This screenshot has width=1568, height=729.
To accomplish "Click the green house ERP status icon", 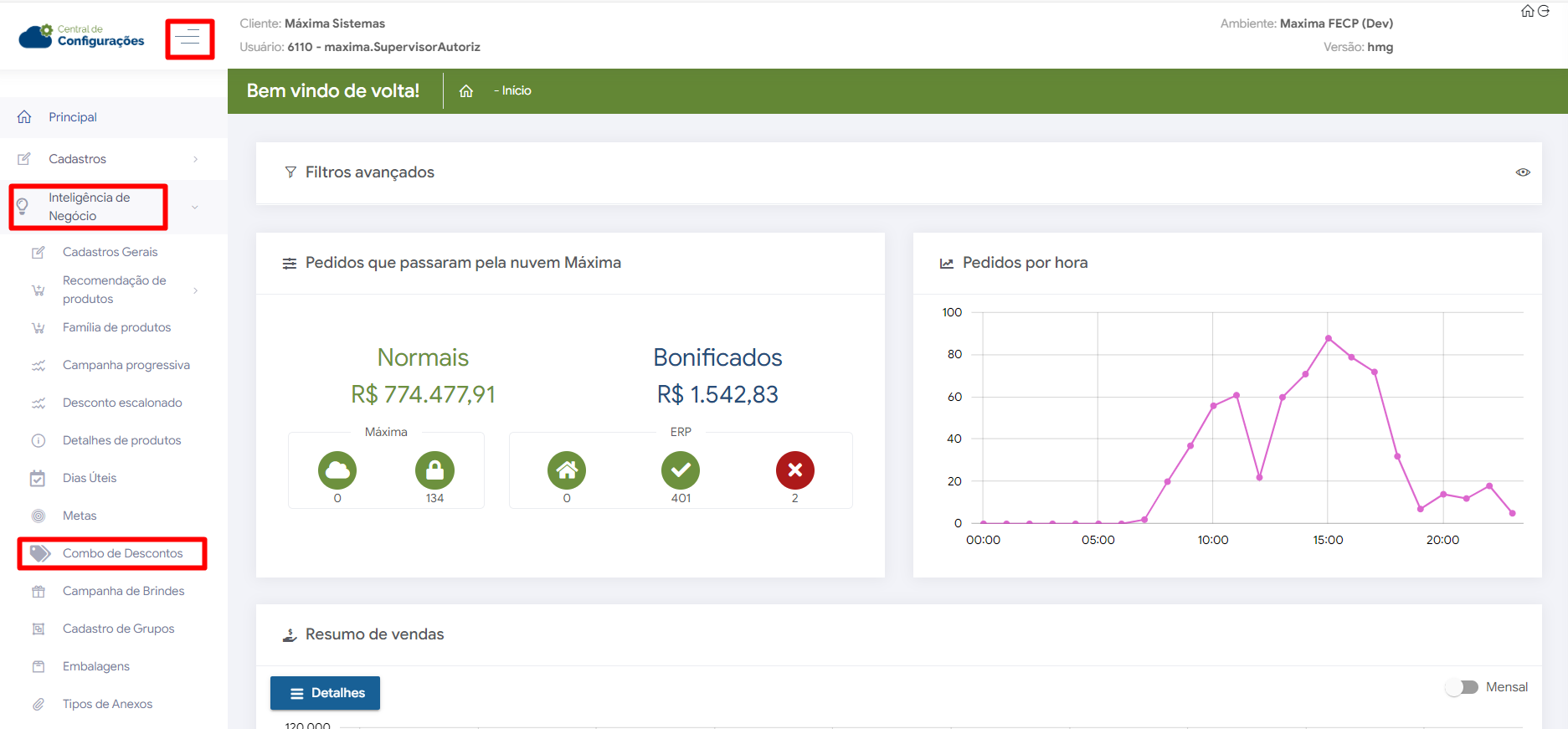I will (x=567, y=470).
